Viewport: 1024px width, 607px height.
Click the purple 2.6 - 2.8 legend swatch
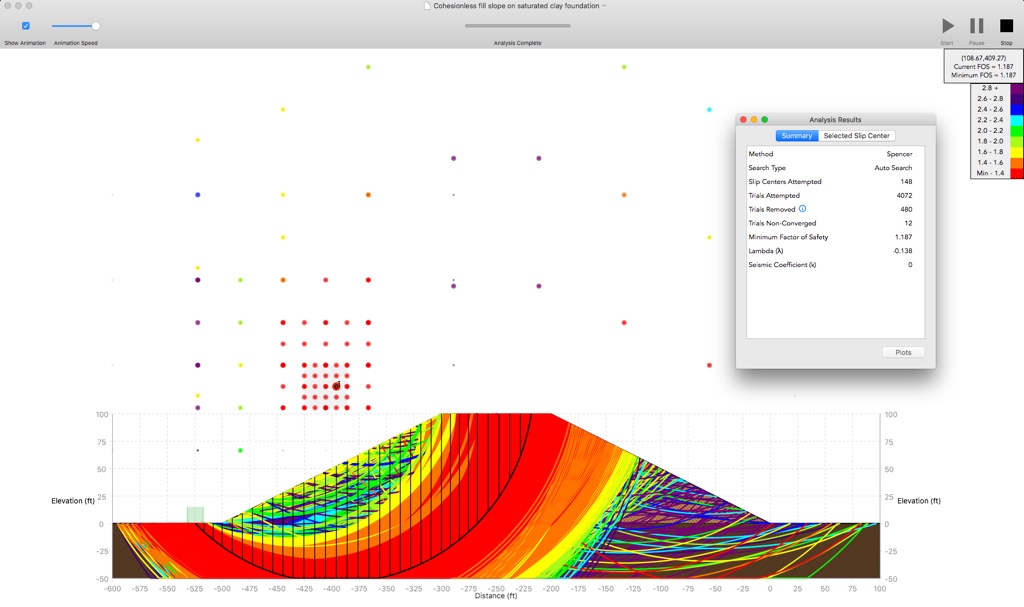(1016, 99)
